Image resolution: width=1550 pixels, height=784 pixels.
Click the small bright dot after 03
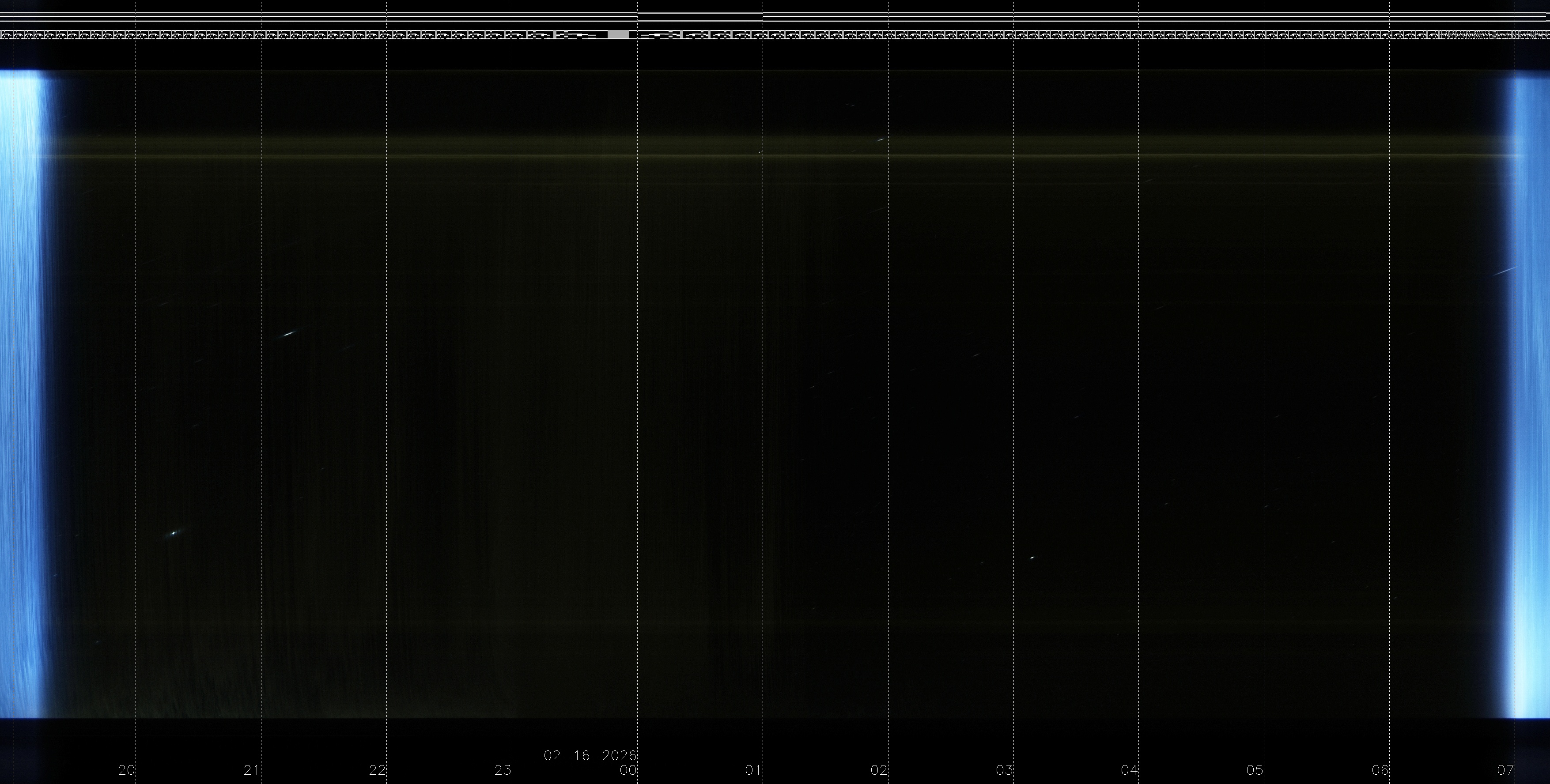point(1032,558)
